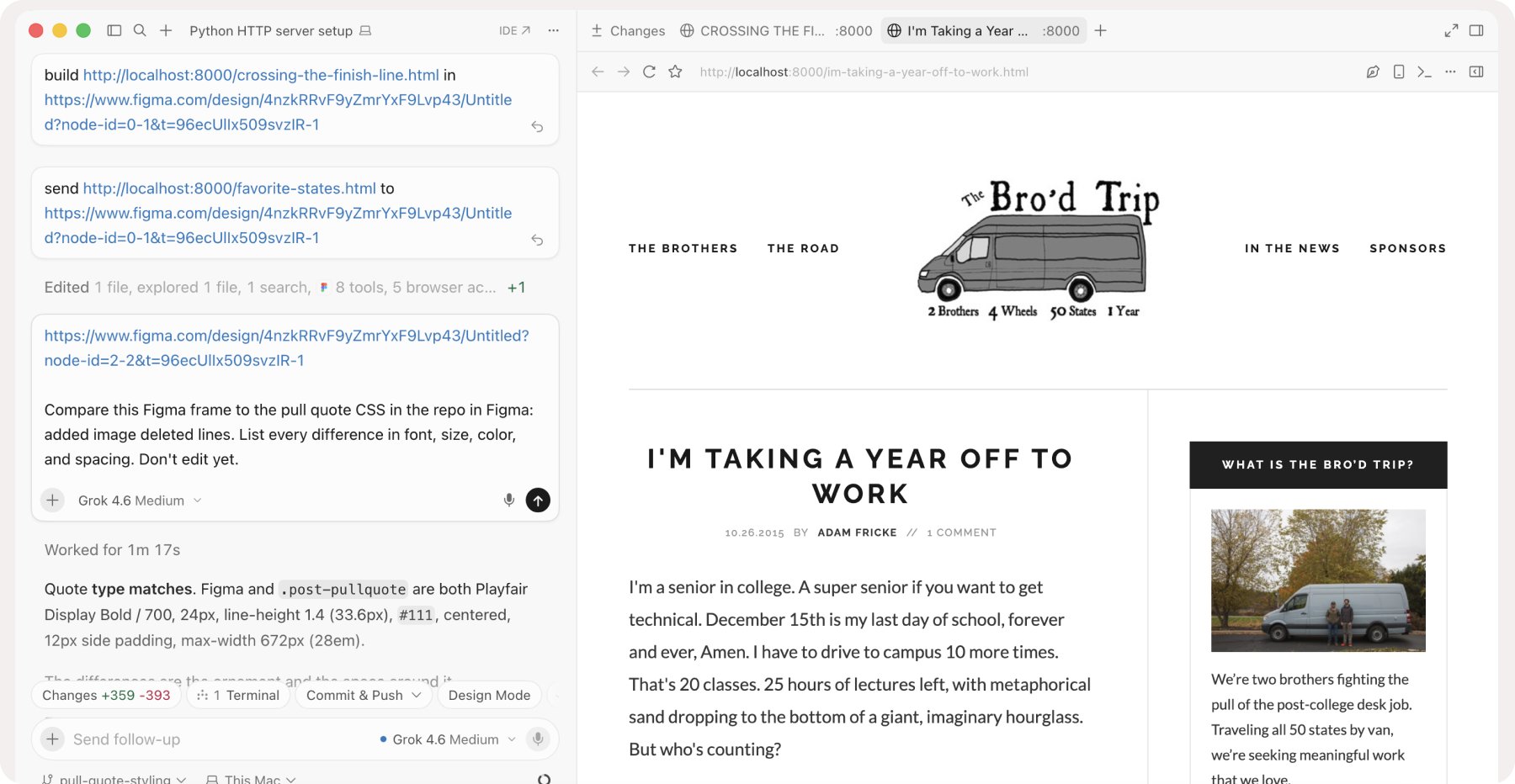Image resolution: width=1515 pixels, height=784 pixels.
Task: Switch to the Changes tab
Action: [628, 30]
